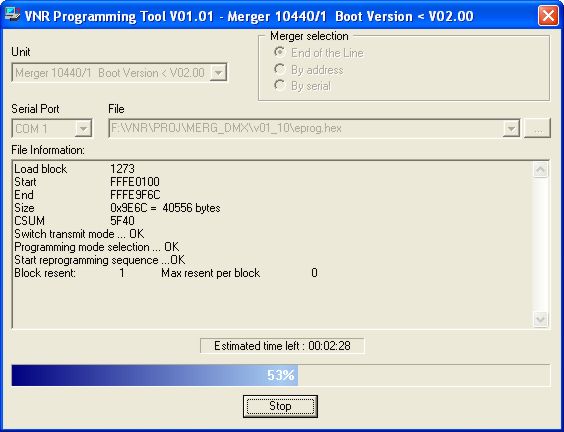This screenshot has width=564, height=432.
Task: Click the 53% progress bar
Action: (x=281, y=375)
